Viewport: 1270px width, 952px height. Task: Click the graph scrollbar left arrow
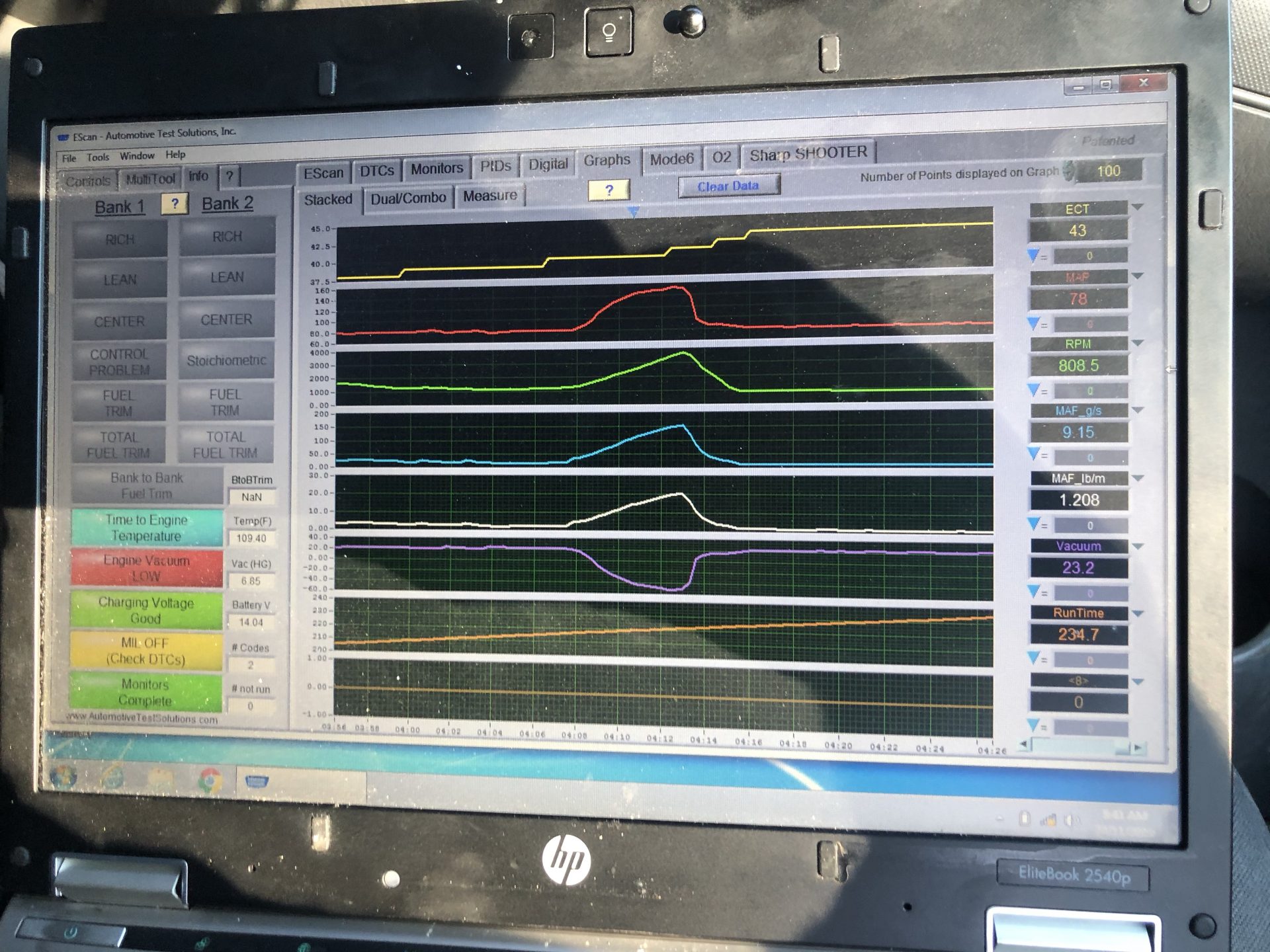click(1024, 745)
